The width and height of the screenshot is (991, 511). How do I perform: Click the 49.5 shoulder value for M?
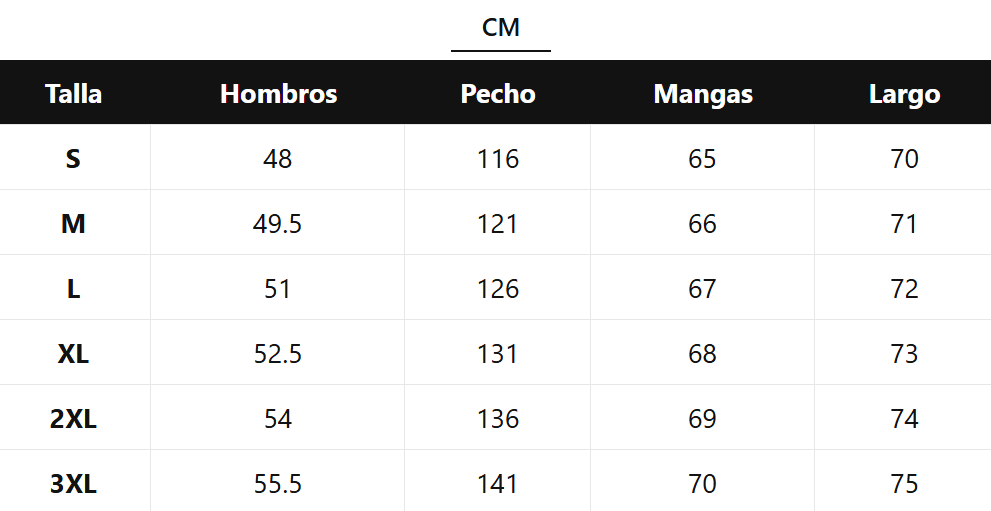point(278,224)
